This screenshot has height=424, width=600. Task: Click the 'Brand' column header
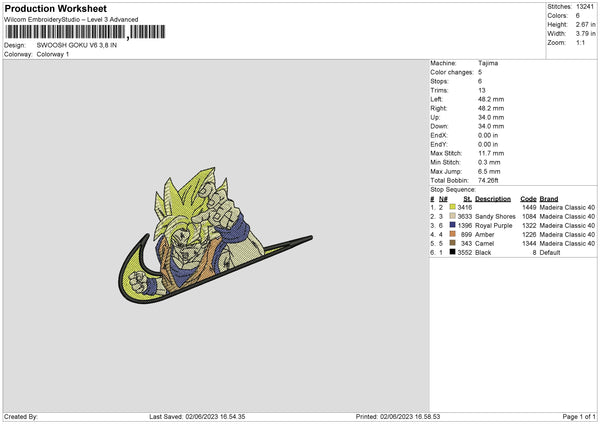pyautogui.click(x=549, y=199)
